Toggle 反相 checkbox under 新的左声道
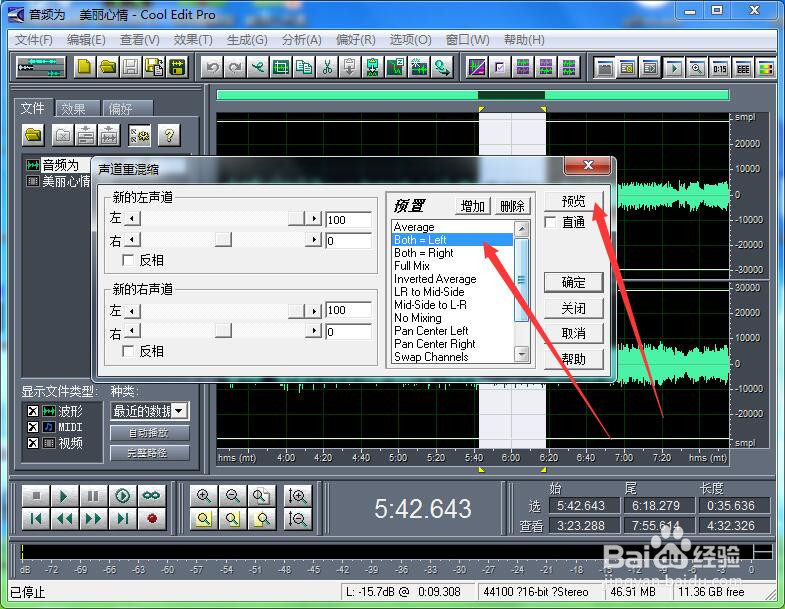785x609 pixels. pos(128,260)
